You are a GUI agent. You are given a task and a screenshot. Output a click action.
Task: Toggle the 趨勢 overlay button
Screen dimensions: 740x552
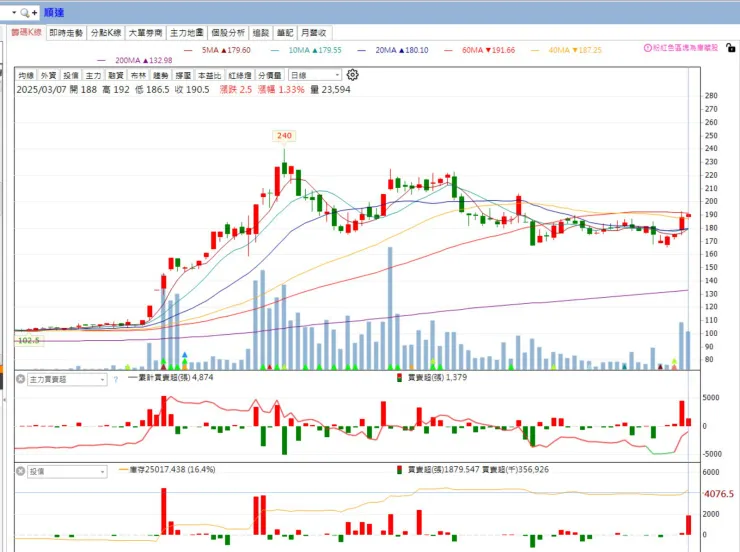tap(160, 75)
